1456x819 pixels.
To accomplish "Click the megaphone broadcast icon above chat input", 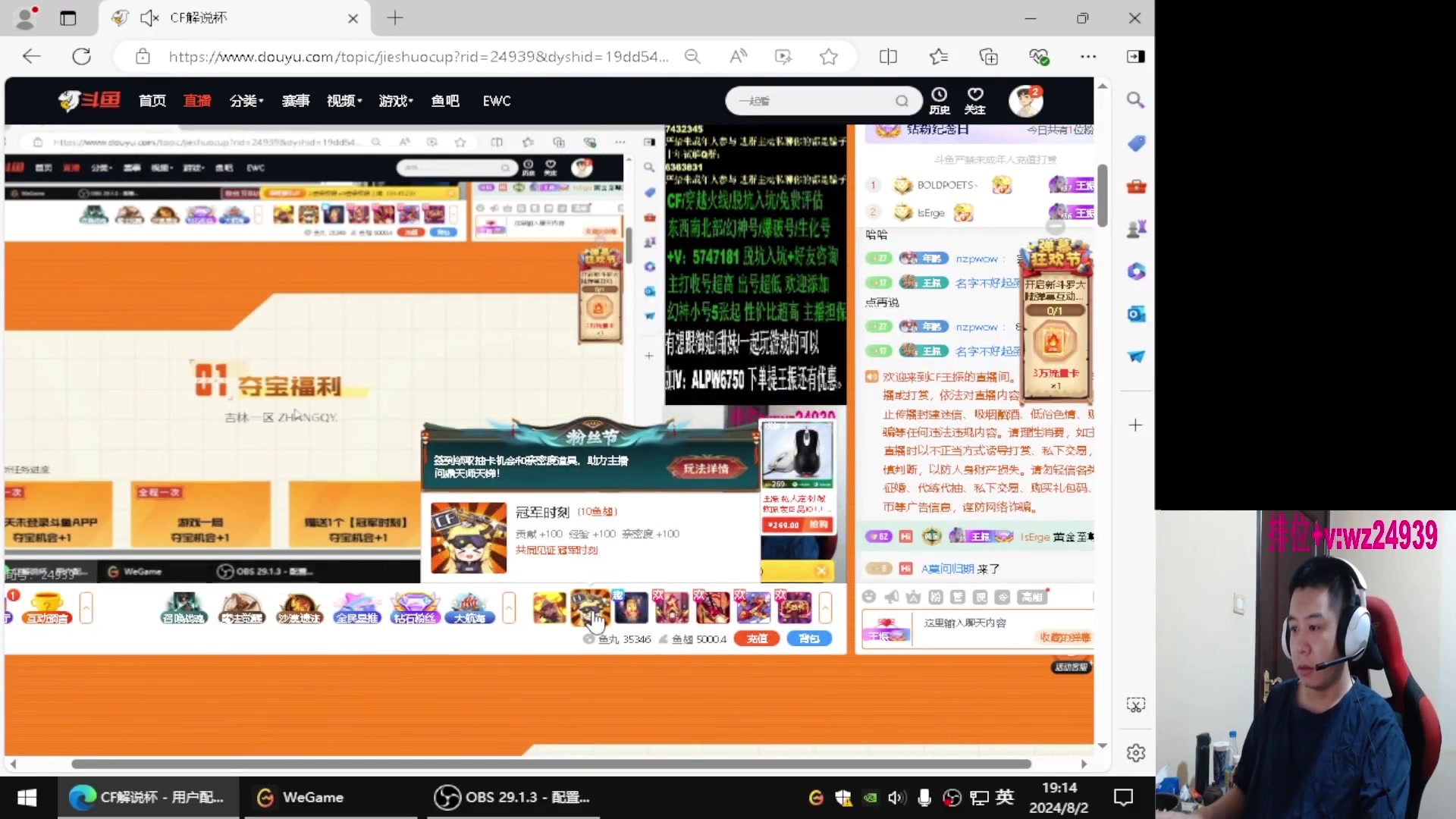I will pos(891,597).
